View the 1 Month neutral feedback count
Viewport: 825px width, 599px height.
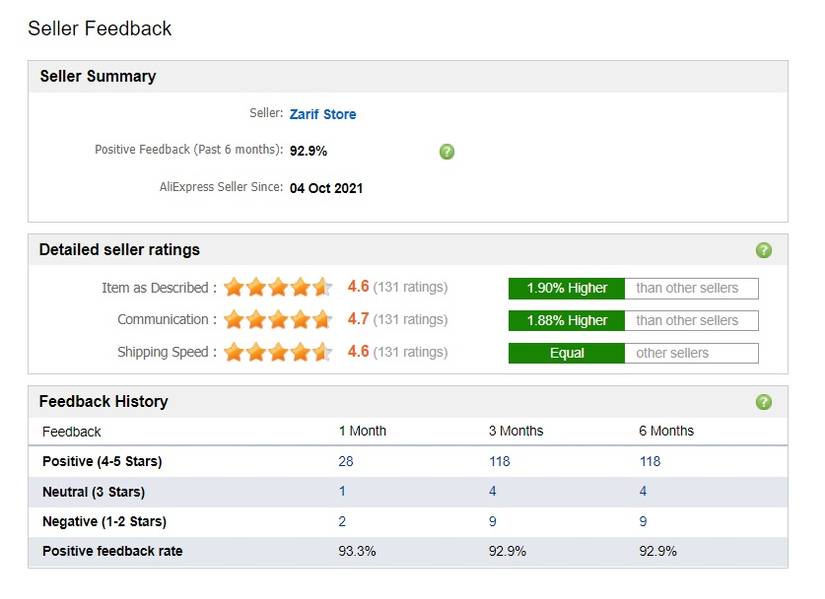click(x=342, y=491)
